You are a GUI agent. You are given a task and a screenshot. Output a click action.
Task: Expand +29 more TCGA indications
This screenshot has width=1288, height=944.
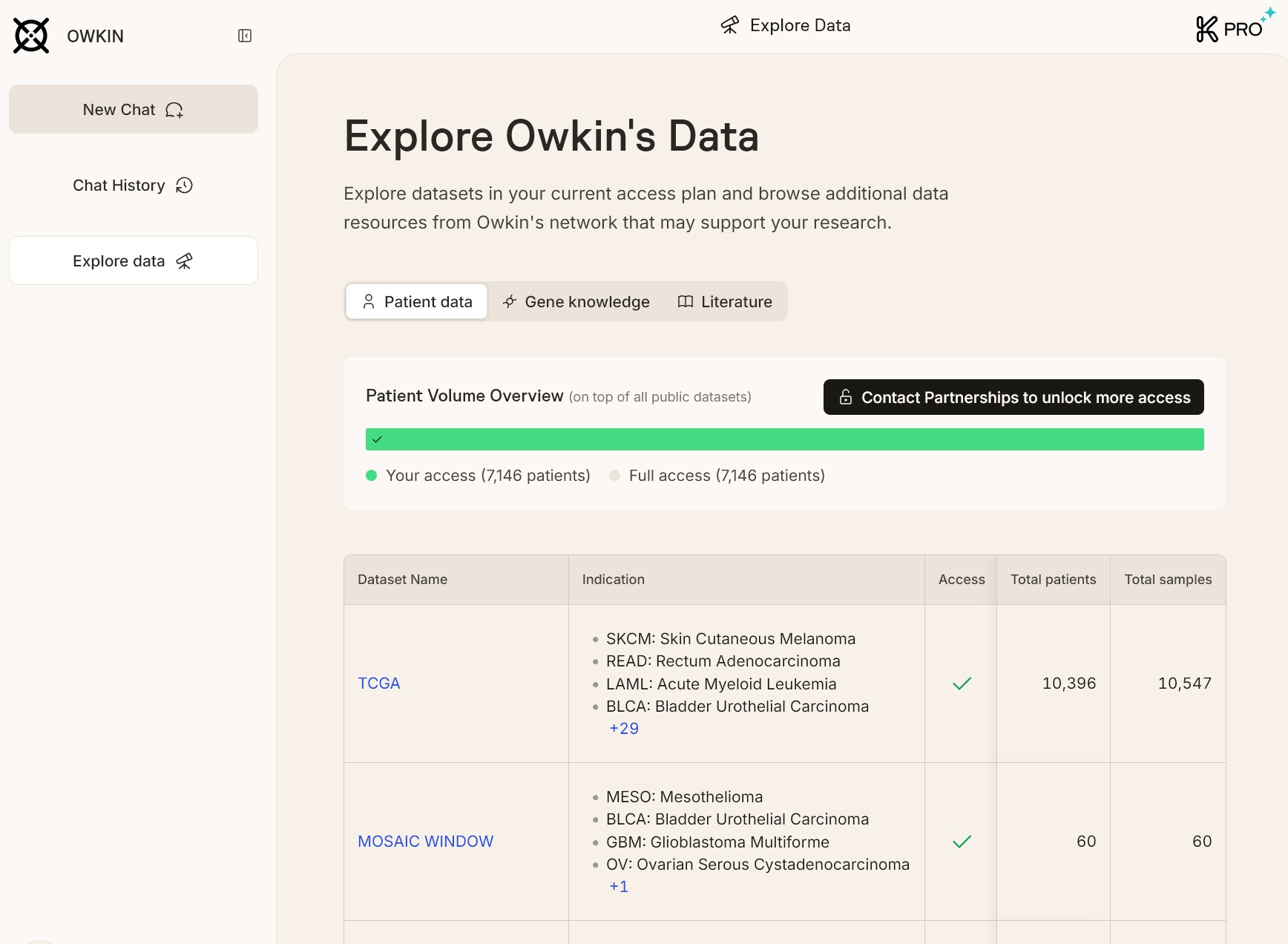[x=623, y=729]
